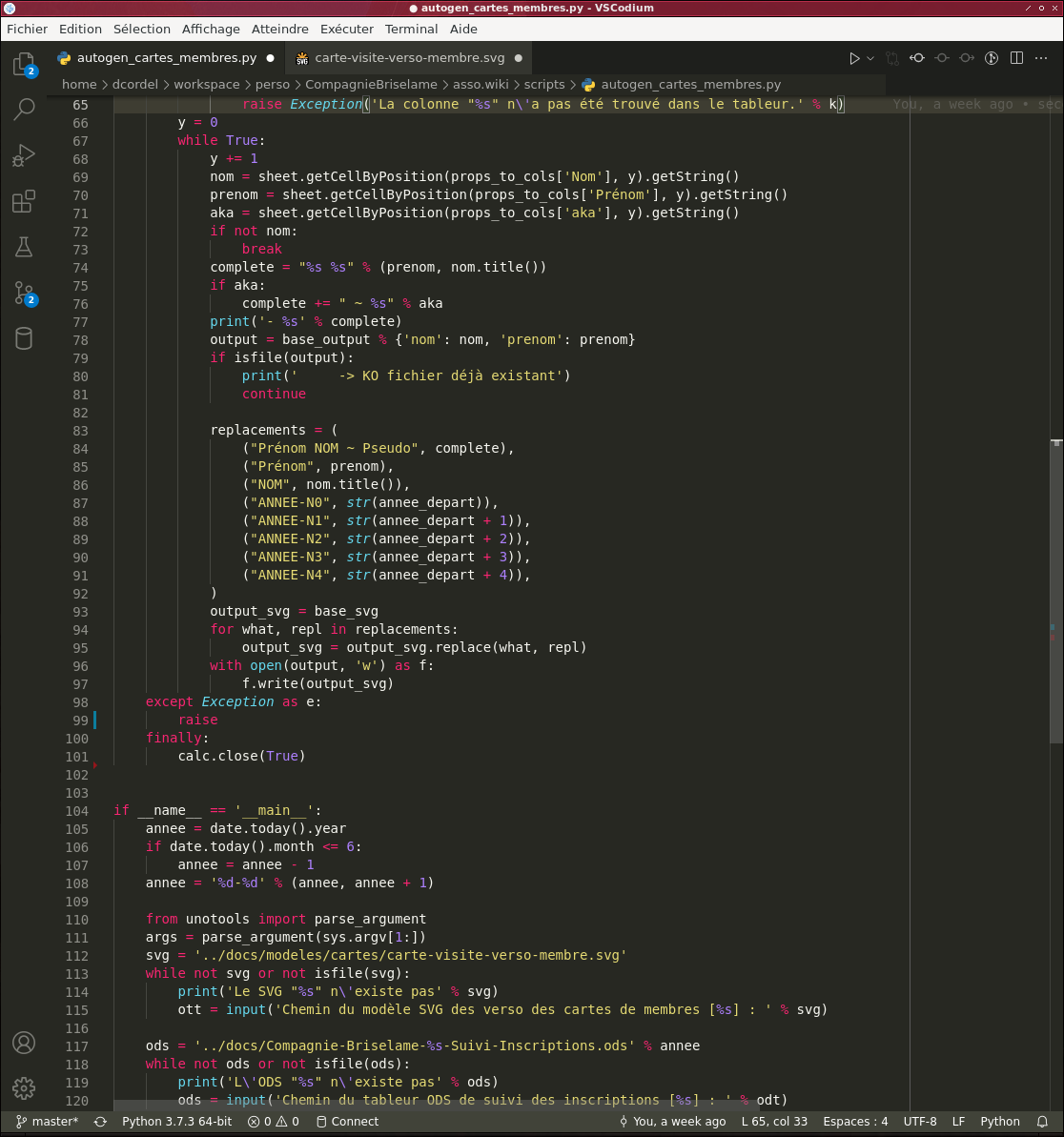
Task: Change indentation 'Espaces : 4' setting
Action: pyautogui.click(x=855, y=1121)
